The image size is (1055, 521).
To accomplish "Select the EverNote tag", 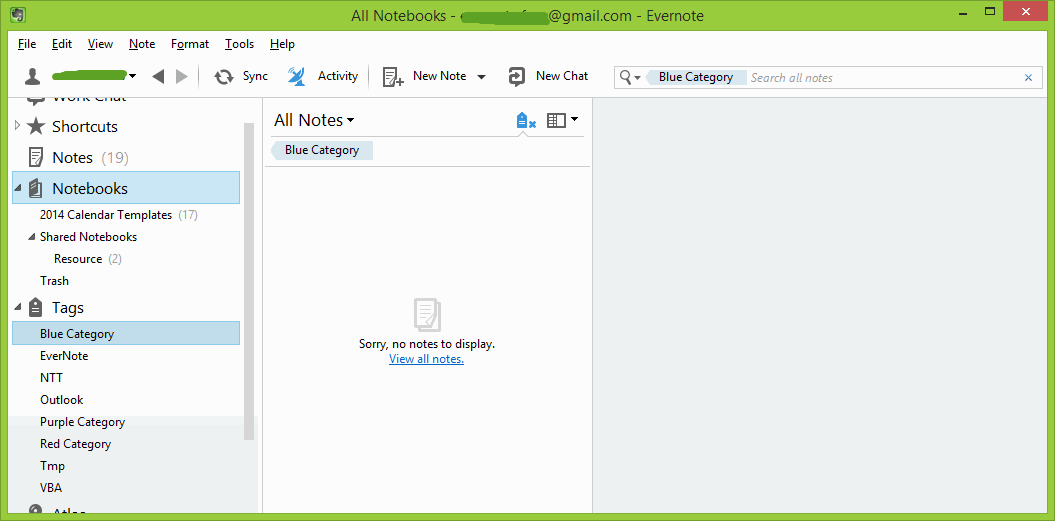I will click(x=64, y=355).
